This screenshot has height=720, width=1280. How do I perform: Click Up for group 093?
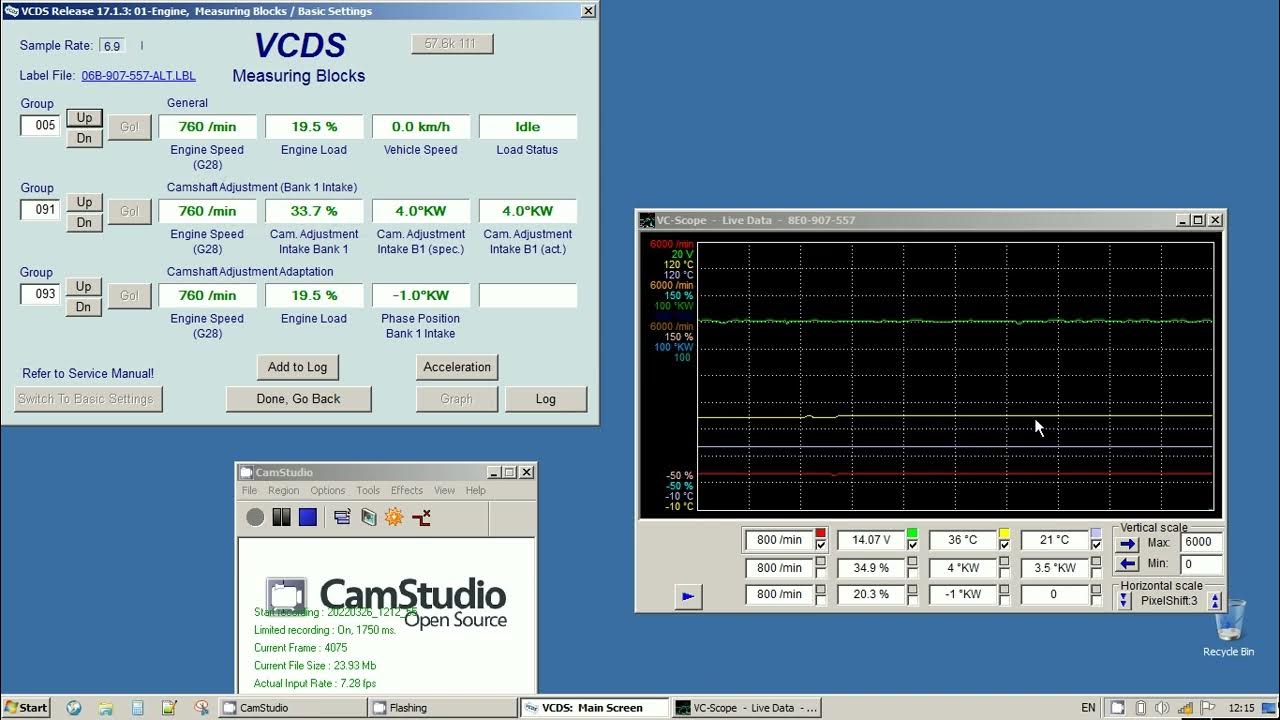84,286
